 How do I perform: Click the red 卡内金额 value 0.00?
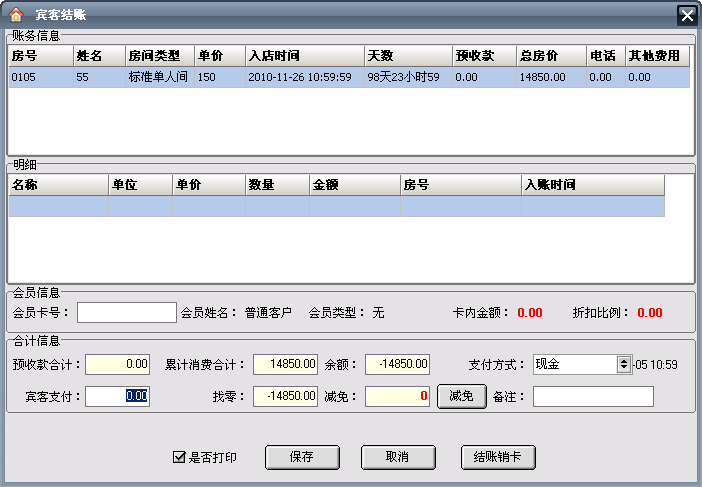pyautogui.click(x=530, y=312)
